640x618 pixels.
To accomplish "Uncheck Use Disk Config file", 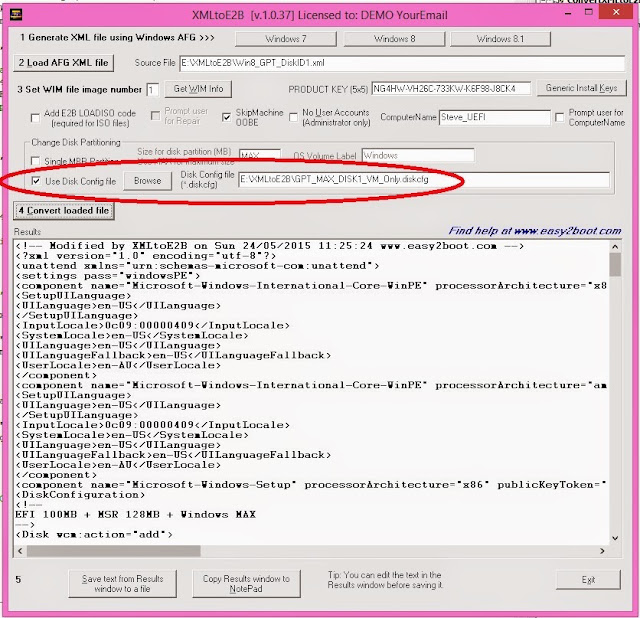I will coord(36,181).
